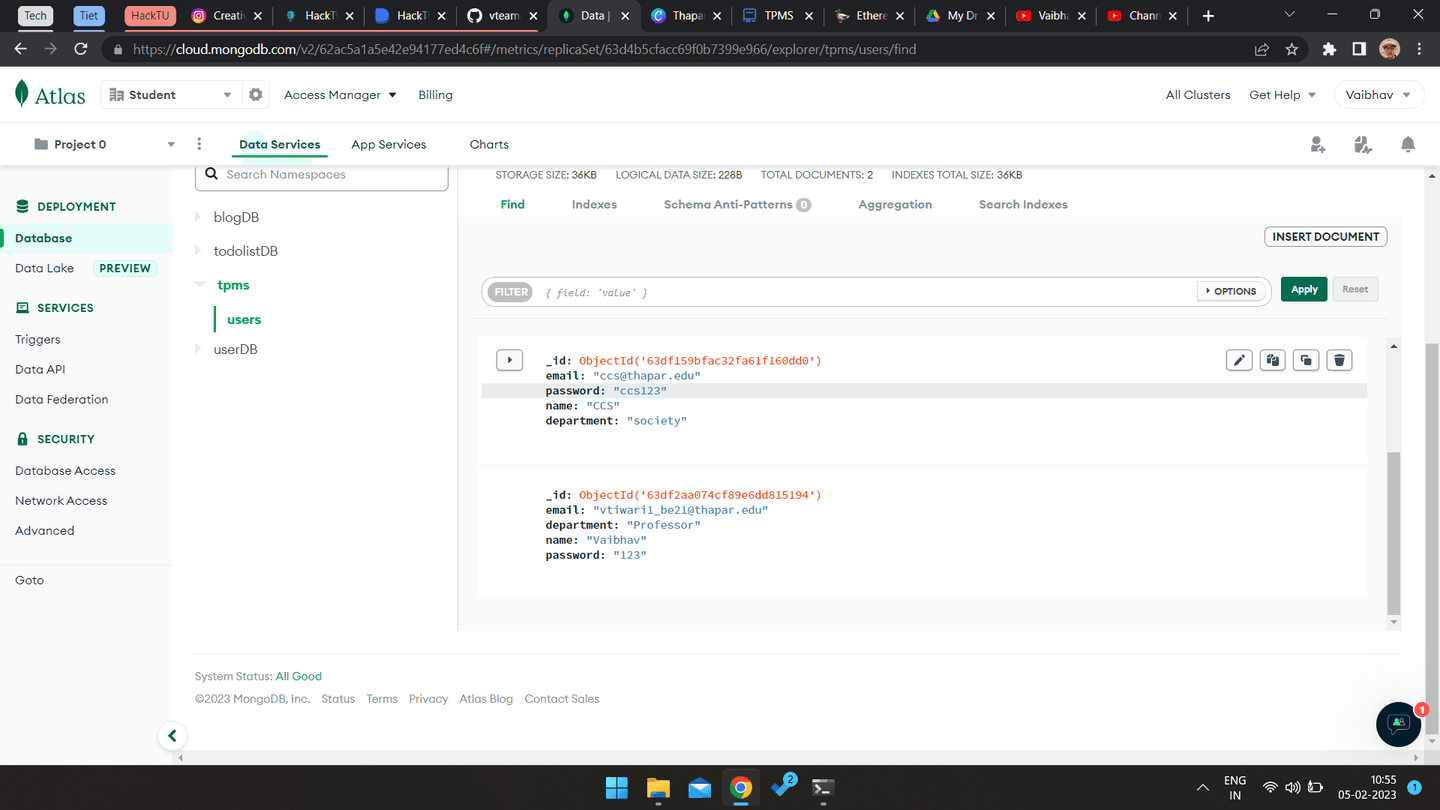Open Billing page

point(435,95)
